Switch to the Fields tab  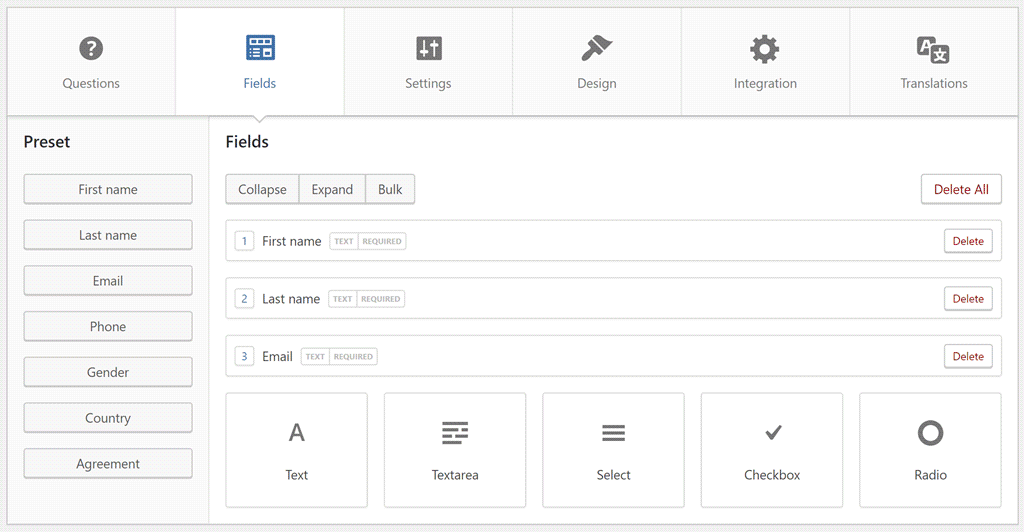[x=260, y=62]
